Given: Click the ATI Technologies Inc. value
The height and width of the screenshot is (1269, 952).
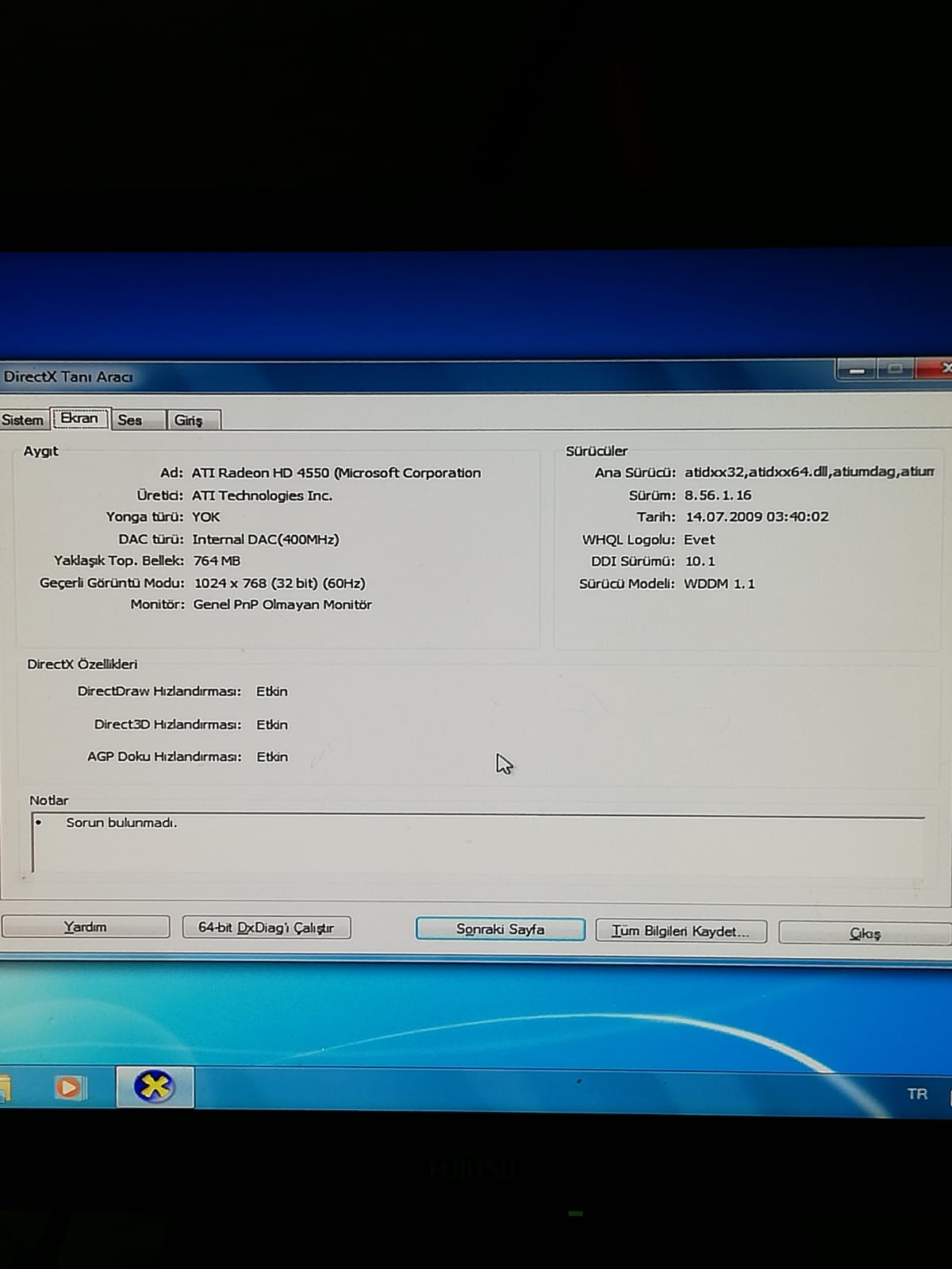Looking at the screenshot, I should click(262, 495).
